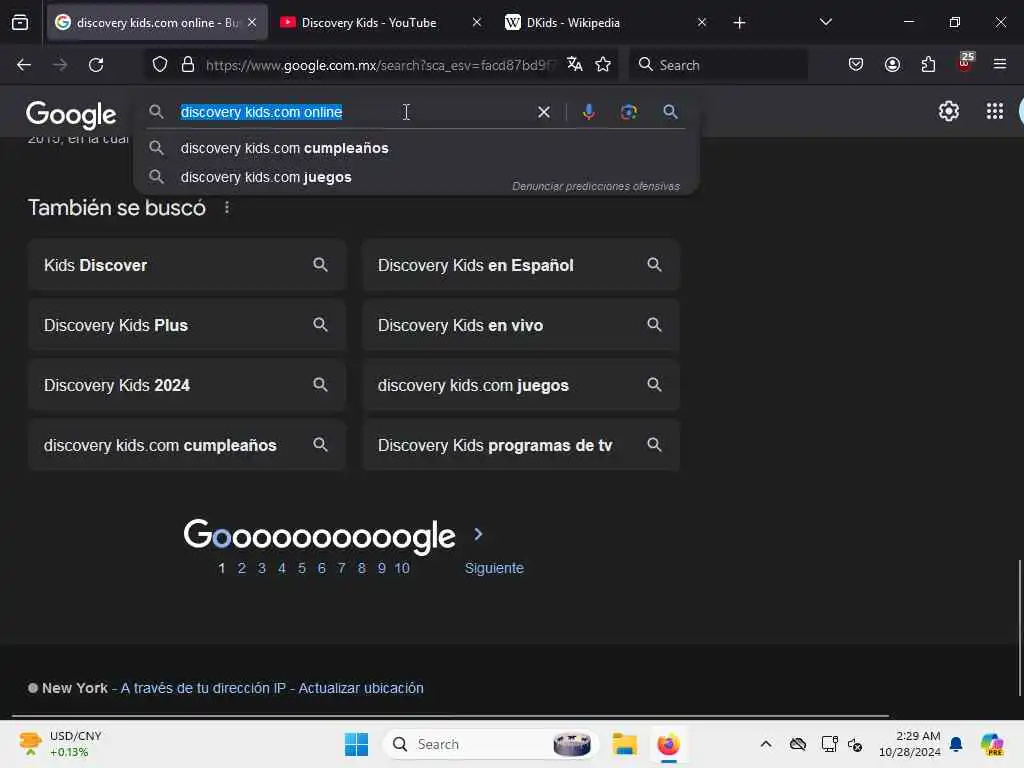The image size is (1024, 768).
Task: Go back to previous page
Action: pos(24,65)
